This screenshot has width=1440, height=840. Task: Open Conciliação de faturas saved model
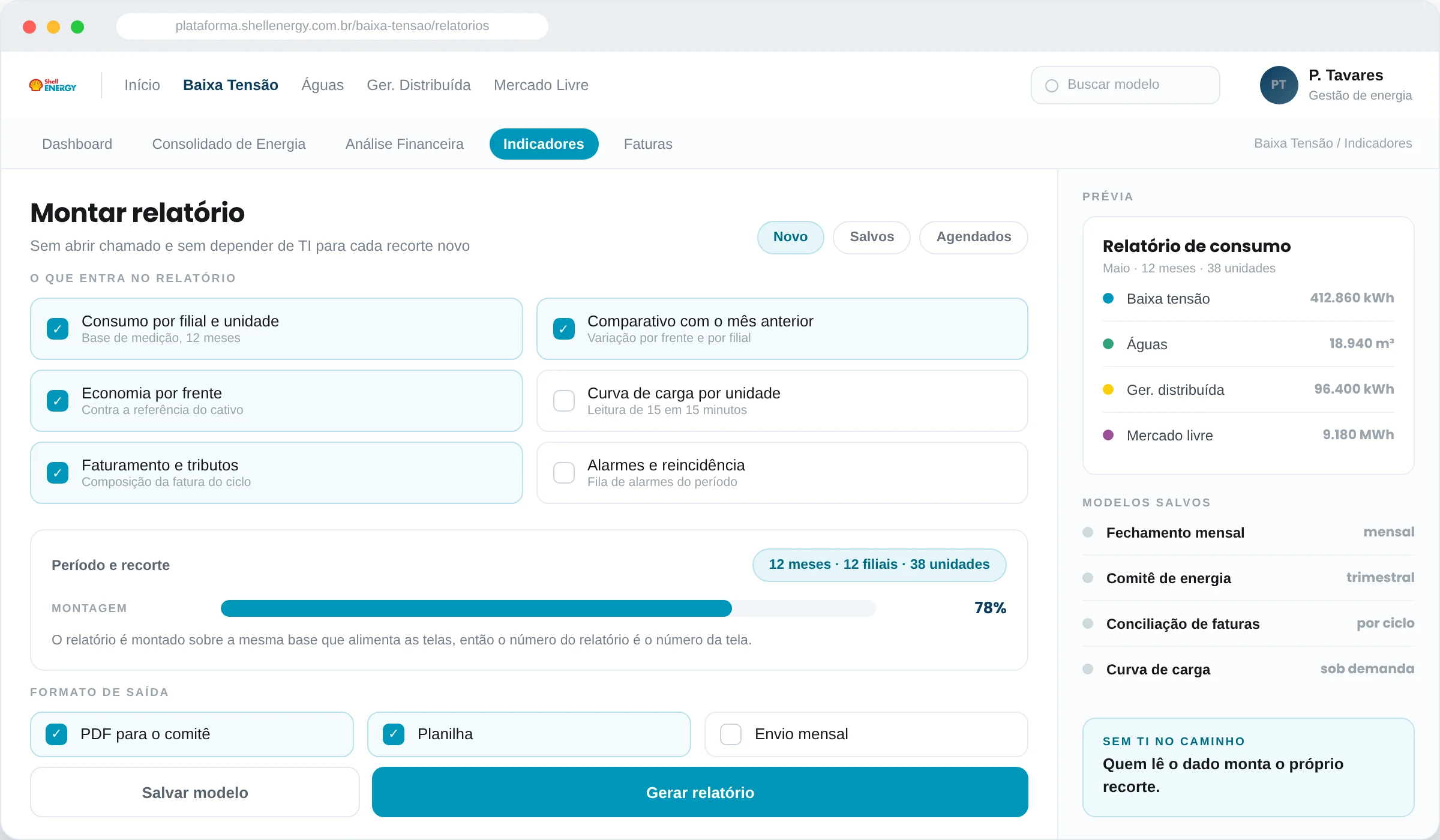1248,624
